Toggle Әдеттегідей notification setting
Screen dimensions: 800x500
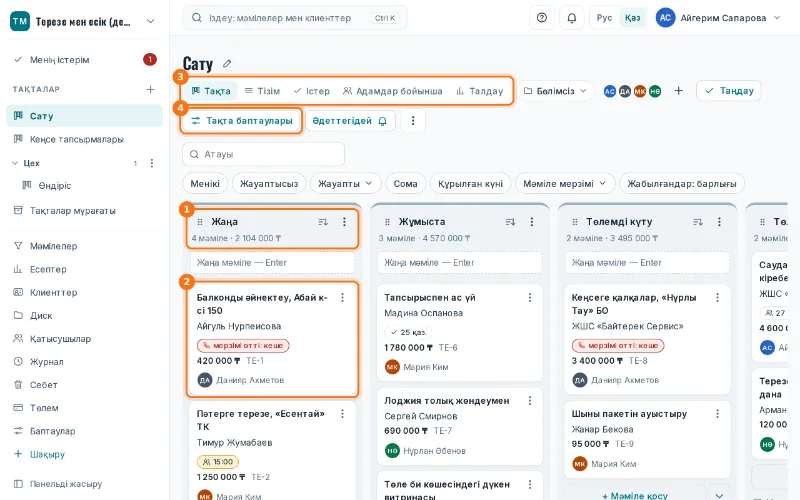(x=349, y=121)
